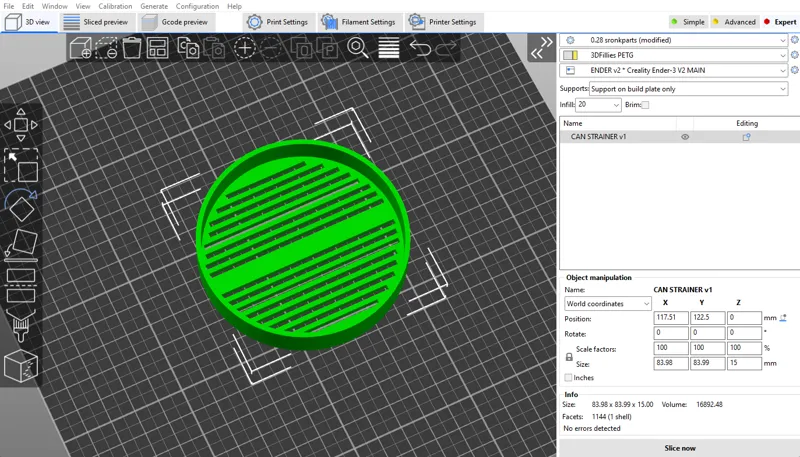The width and height of the screenshot is (800, 457).
Task: Select the Scale gizmo tool
Action: click(x=21, y=165)
